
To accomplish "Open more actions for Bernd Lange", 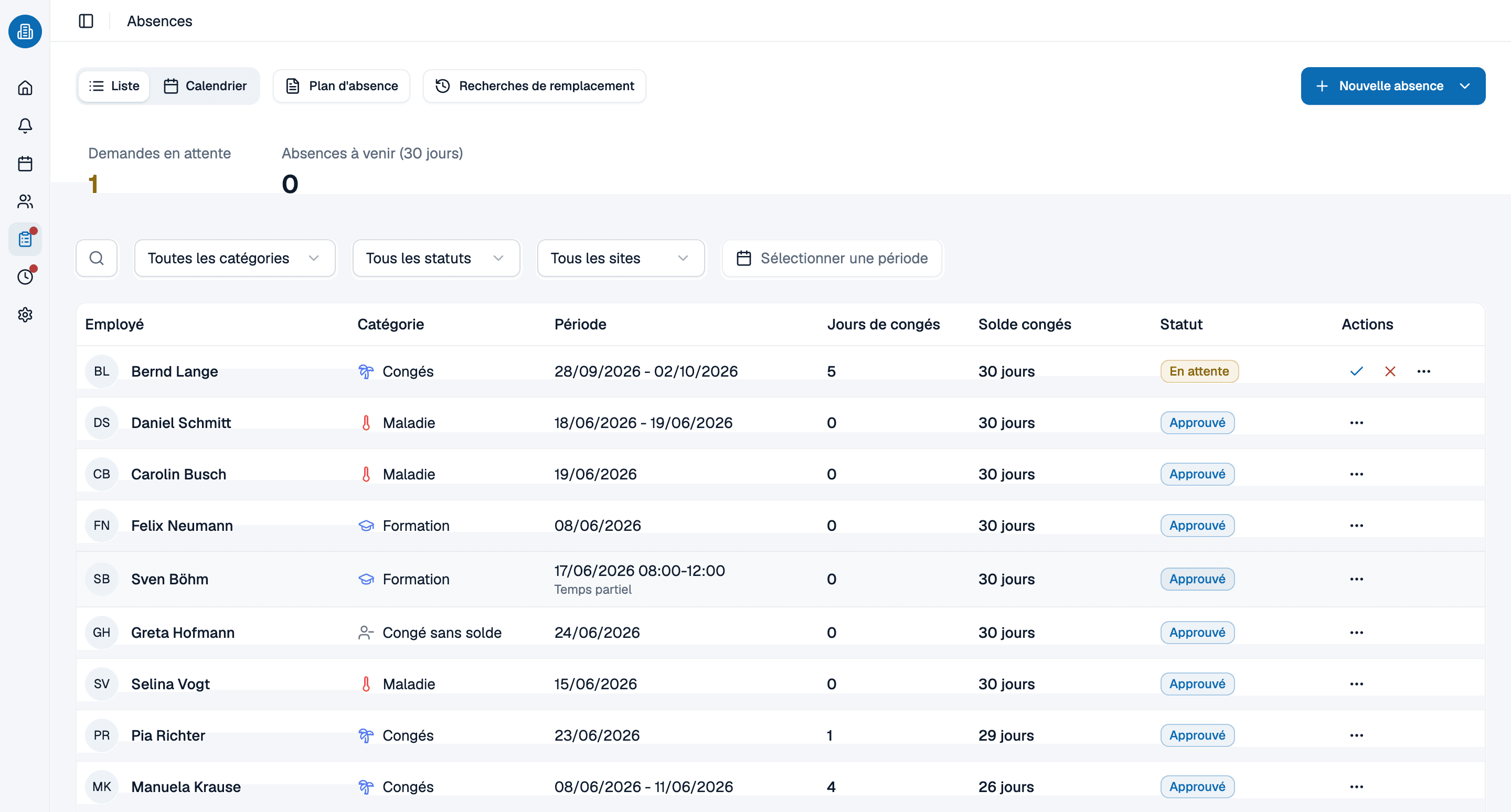I will pyautogui.click(x=1424, y=371).
